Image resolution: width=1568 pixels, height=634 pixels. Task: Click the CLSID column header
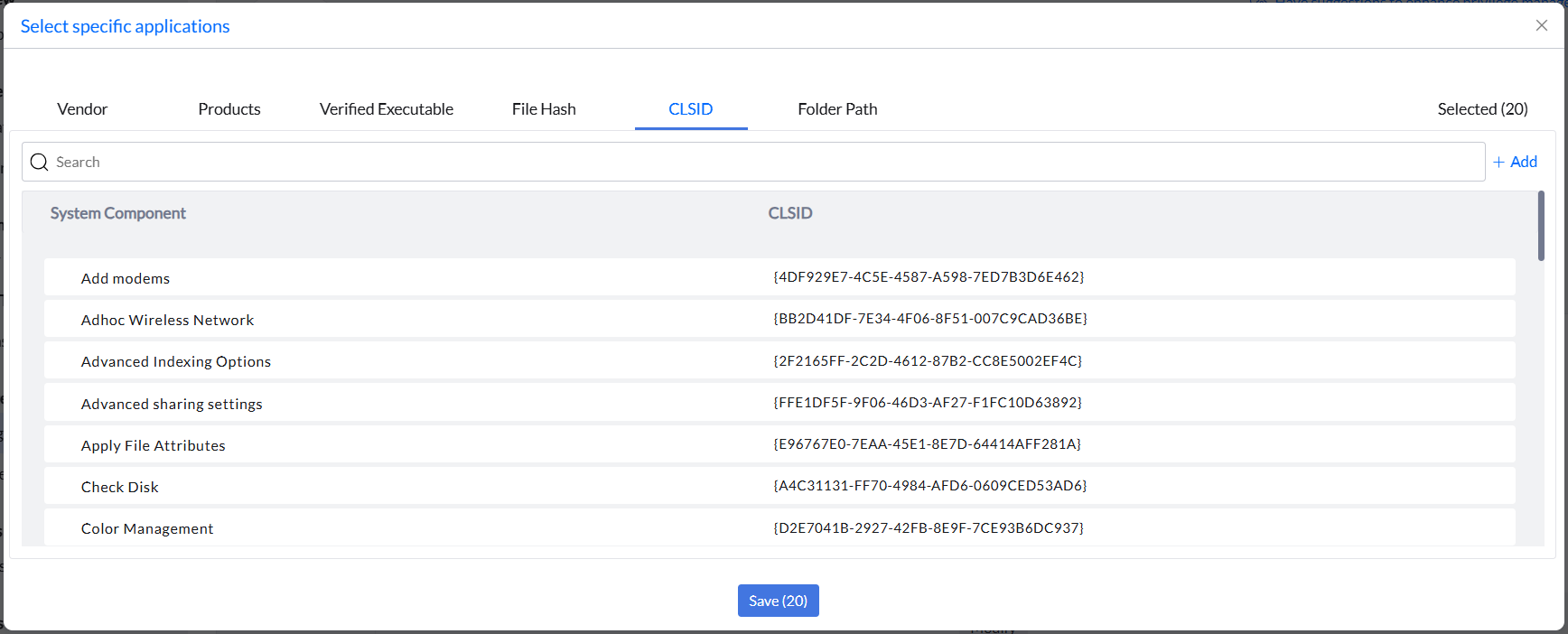pyautogui.click(x=790, y=213)
